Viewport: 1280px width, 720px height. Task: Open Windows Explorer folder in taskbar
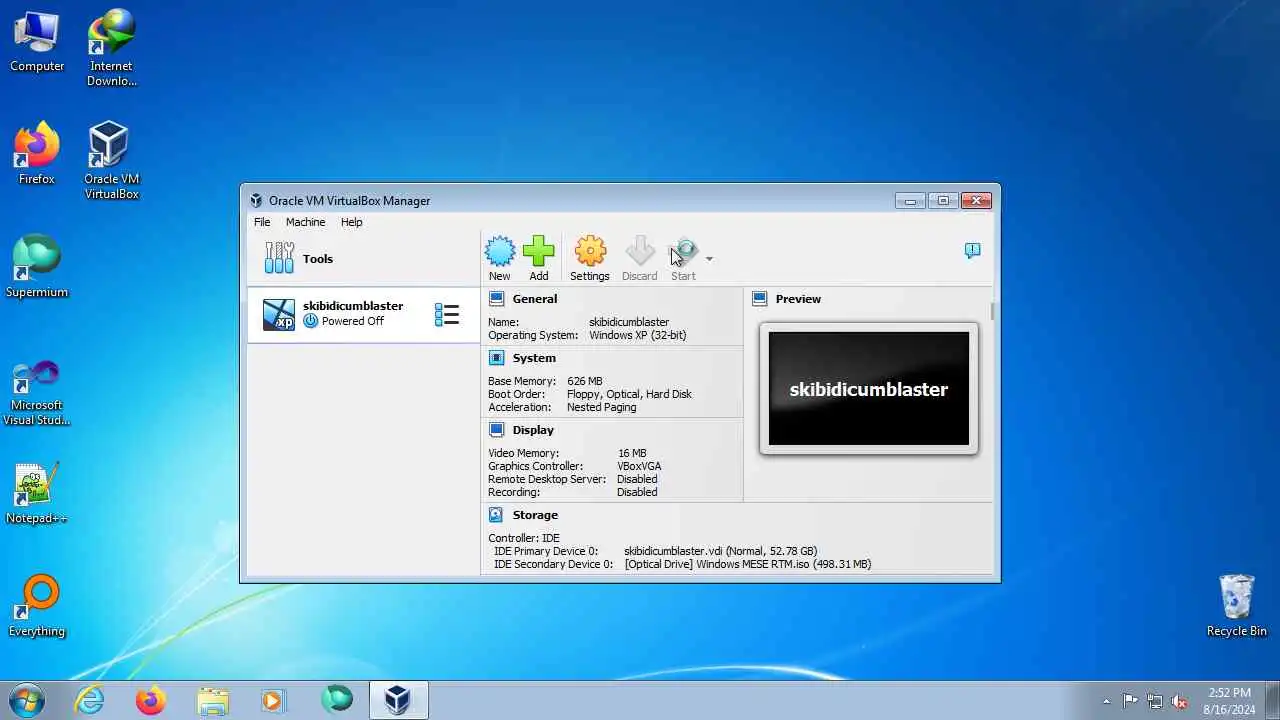213,700
